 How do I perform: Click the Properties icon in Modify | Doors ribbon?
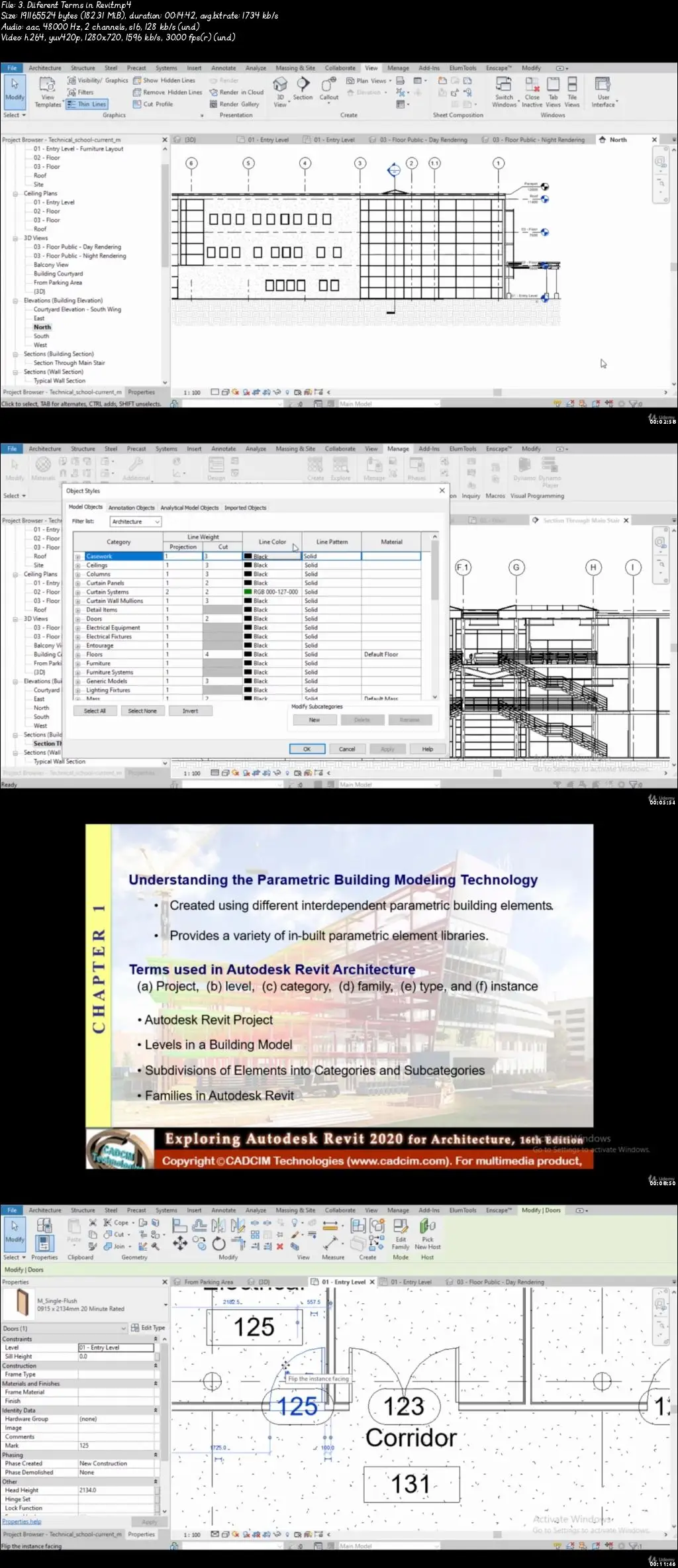click(45, 1242)
